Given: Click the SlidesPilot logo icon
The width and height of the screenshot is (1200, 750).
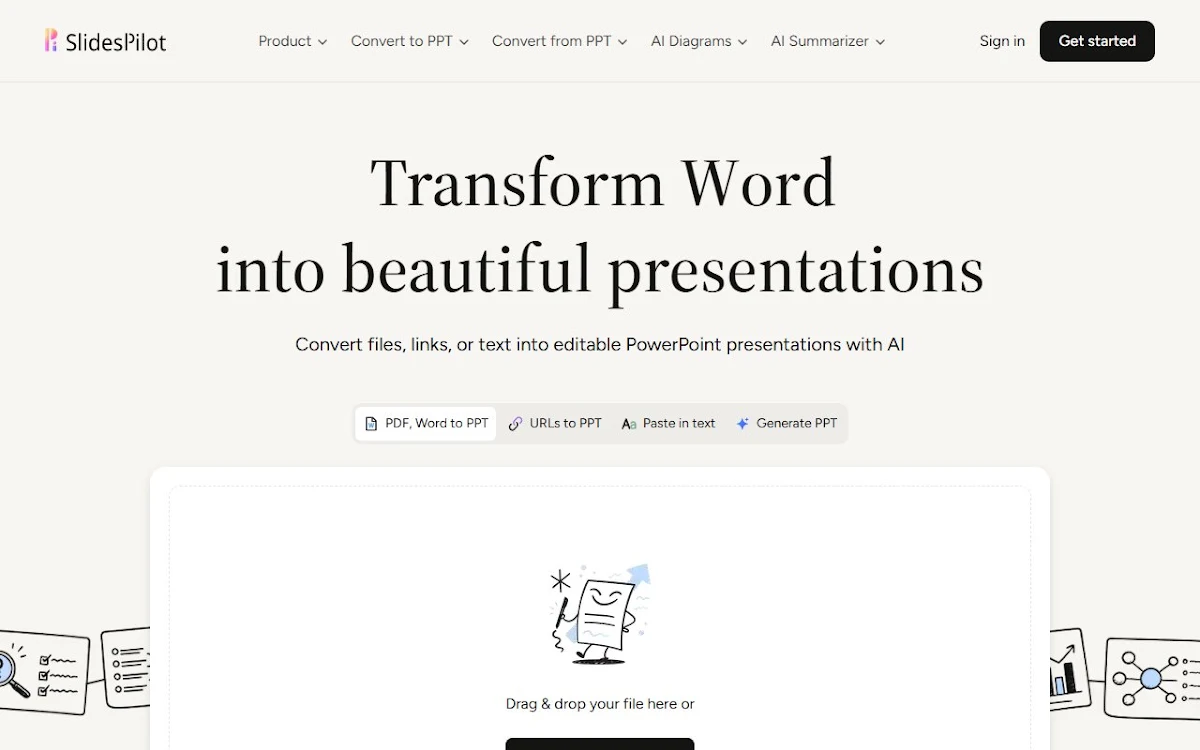Looking at the screenshot, I should coord(51,40).
